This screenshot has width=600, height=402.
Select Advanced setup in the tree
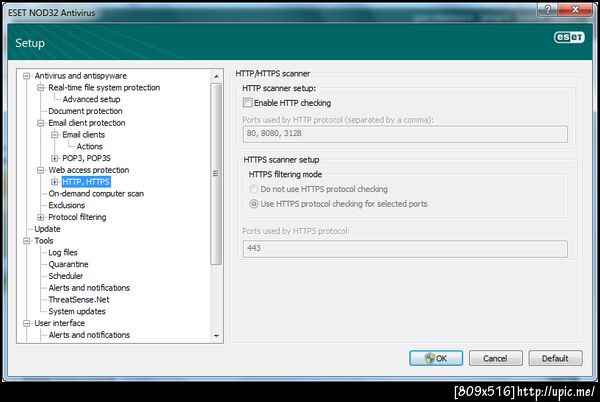[91, 99]
